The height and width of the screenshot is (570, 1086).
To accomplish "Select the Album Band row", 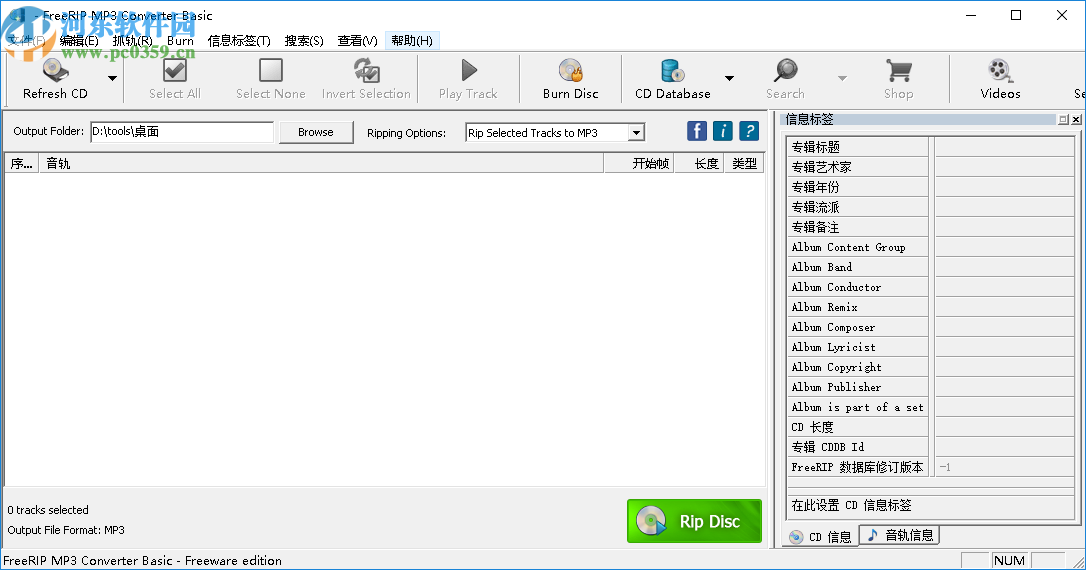I will click(931, 267).
